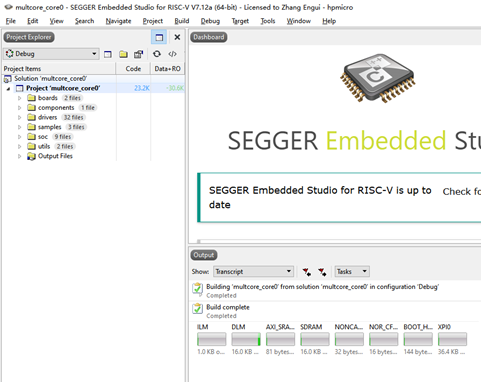This screenshot has width=481, height=382.
Task: Select the boards folder icon
Action: point(31,98)
